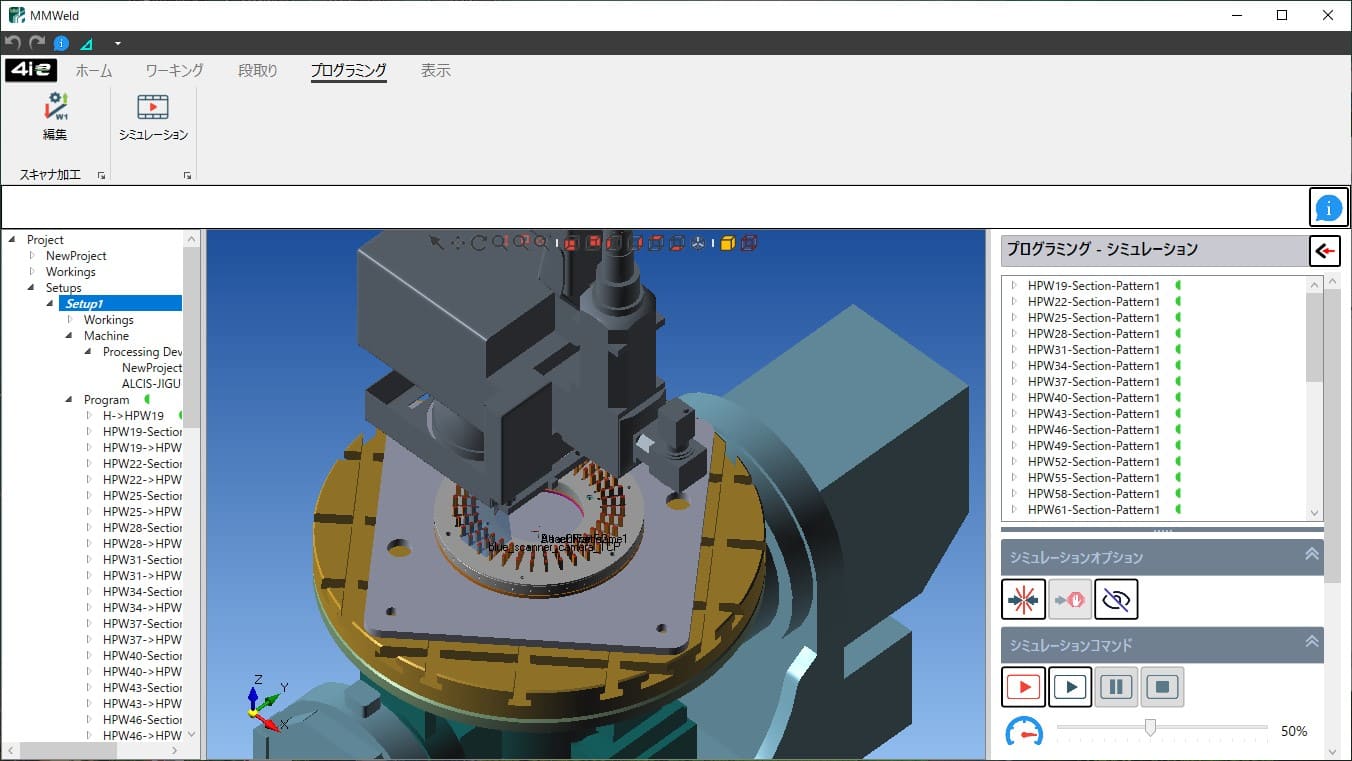Click the blue info icon at right
Image resolution: width=1352 pixels, height=761 pixels.
coord(1328,208)
